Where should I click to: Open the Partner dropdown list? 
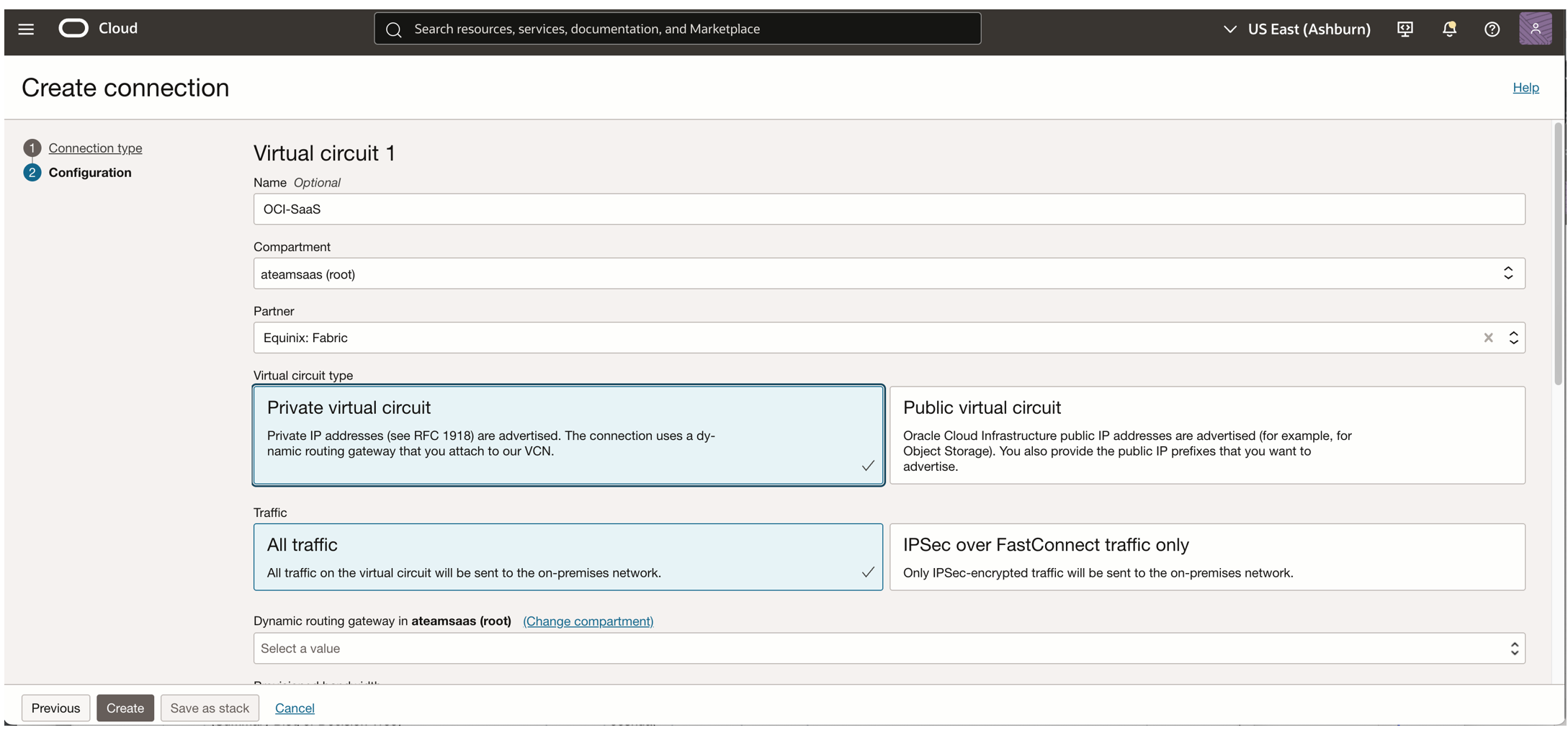click(1513, 338)
